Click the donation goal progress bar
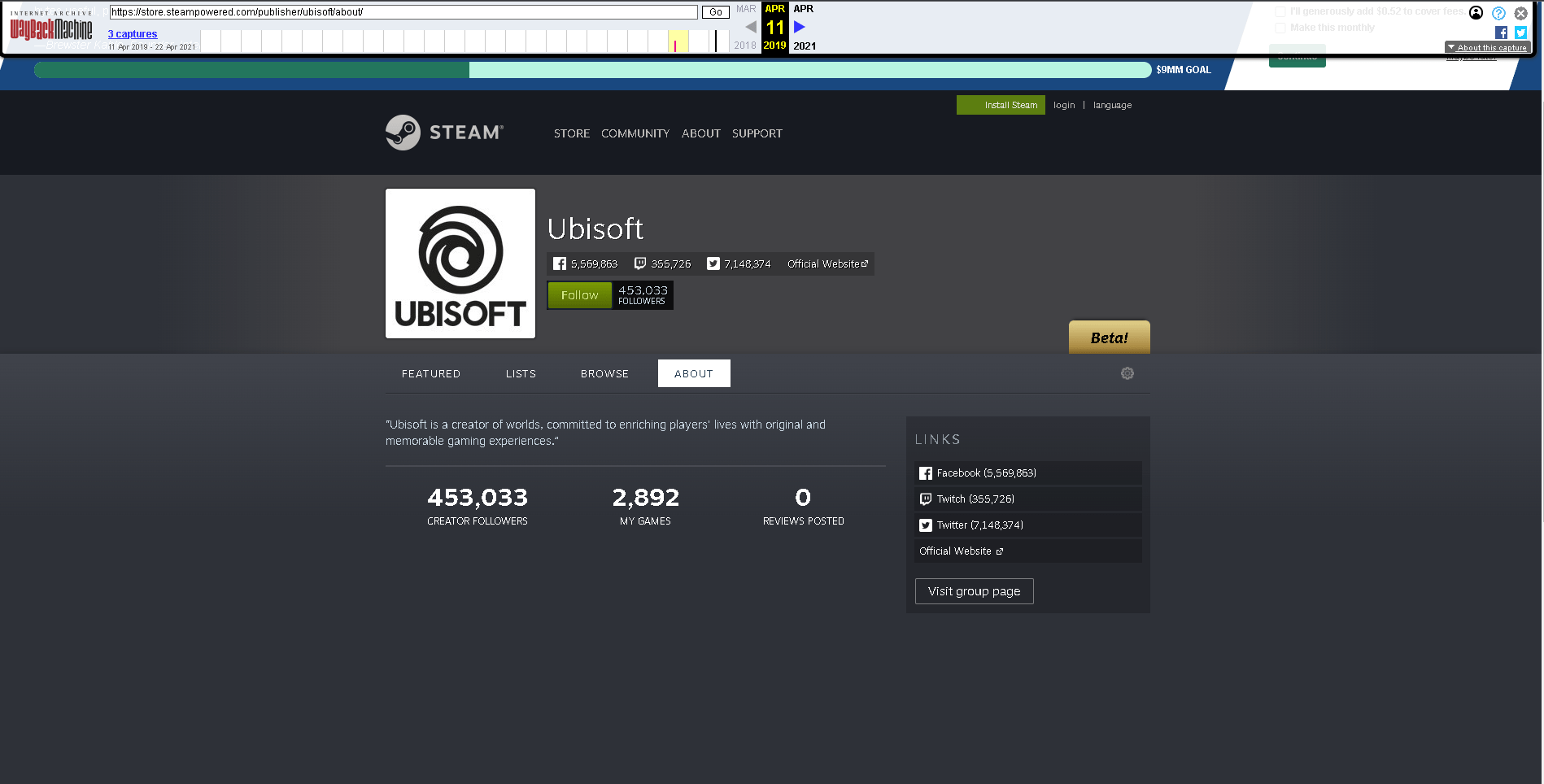Screen dimensions: 1544x784 [x=592, y=70]
